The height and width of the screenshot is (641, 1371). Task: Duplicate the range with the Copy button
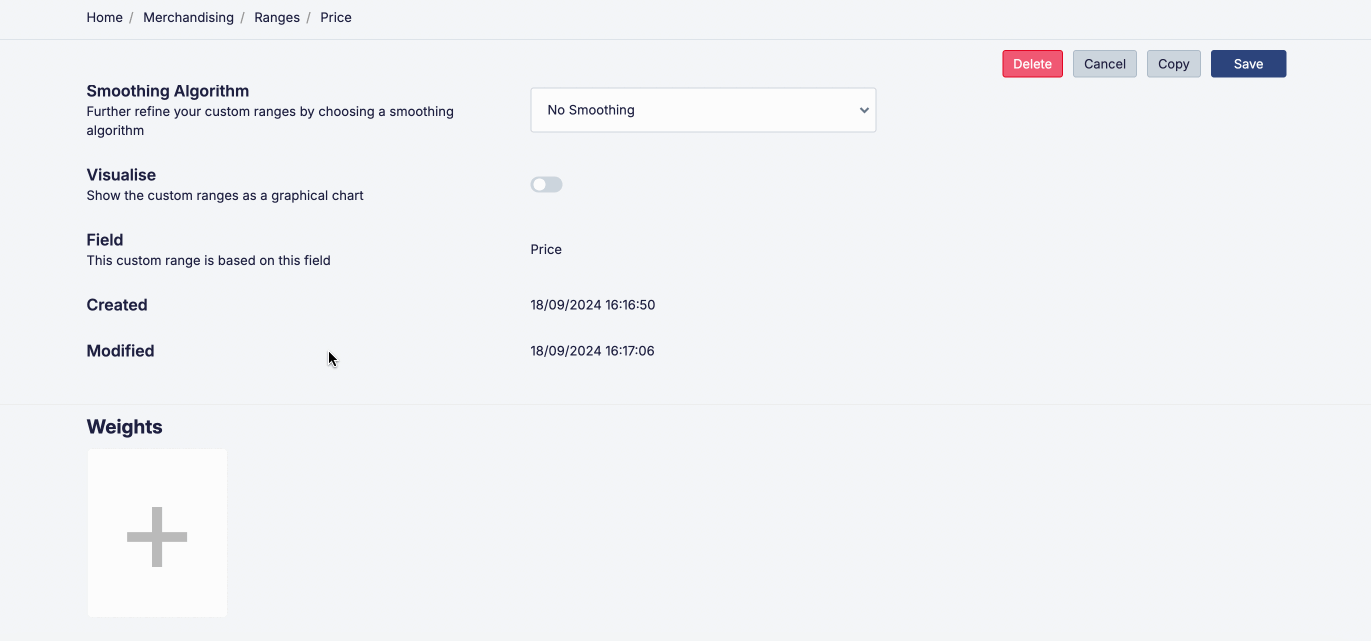1173,64
